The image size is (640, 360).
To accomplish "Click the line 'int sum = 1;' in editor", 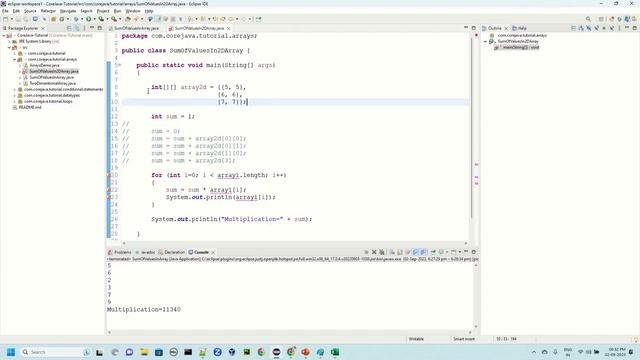I will click(173, 117).
